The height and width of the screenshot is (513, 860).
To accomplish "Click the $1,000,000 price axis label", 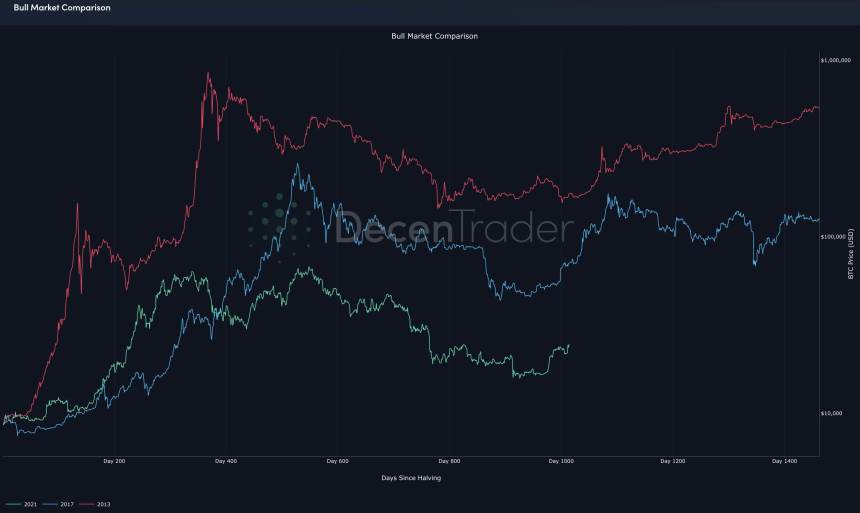I will click(x=836, y=62).
